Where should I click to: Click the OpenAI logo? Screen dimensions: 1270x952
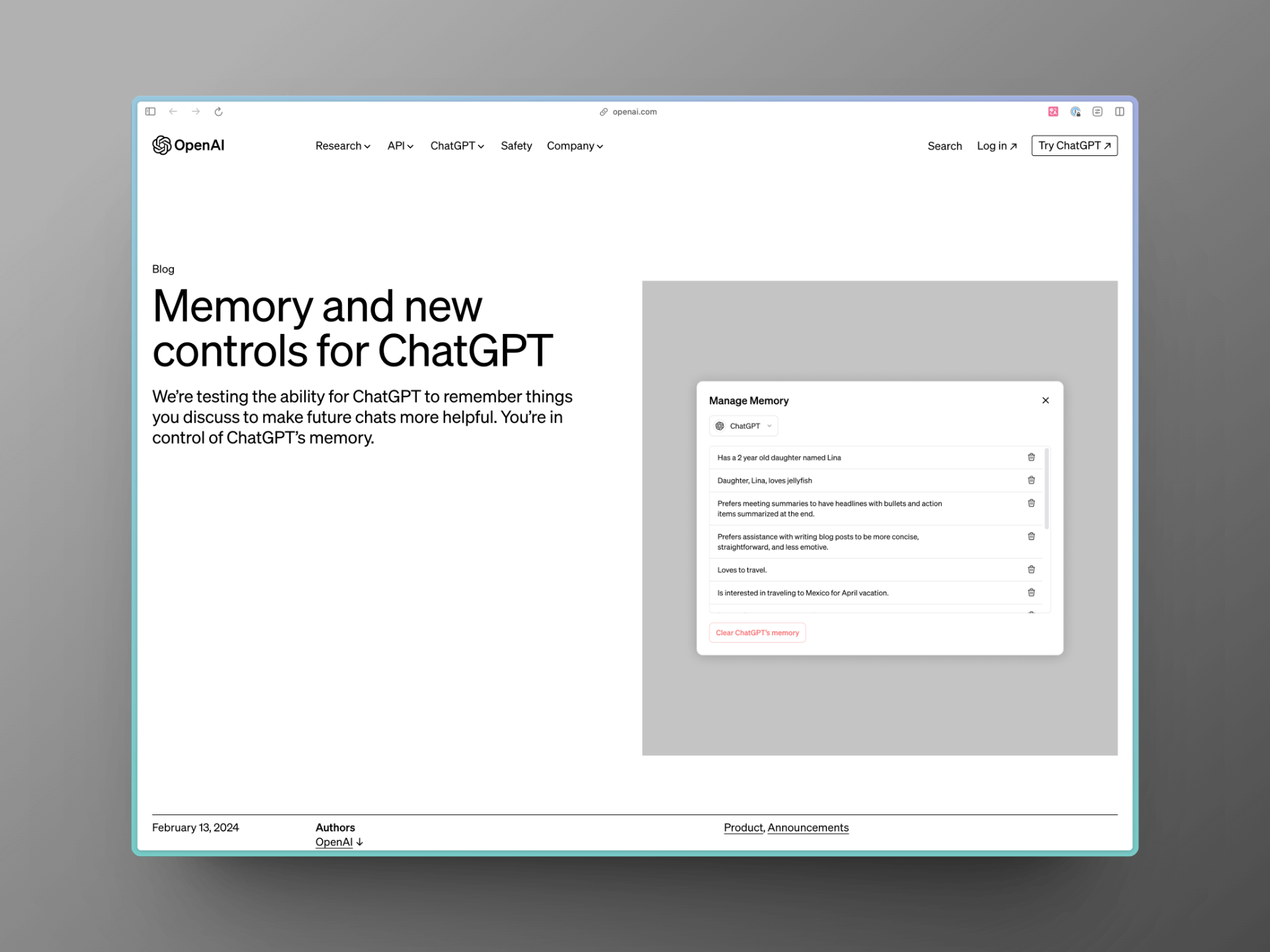(x=189, y=145)
